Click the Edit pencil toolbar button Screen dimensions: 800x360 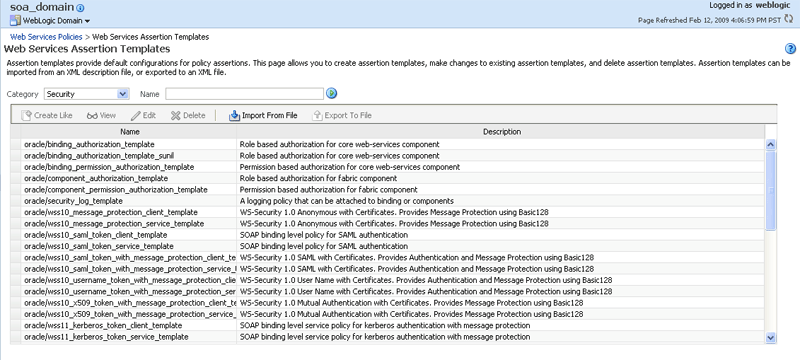143,115
